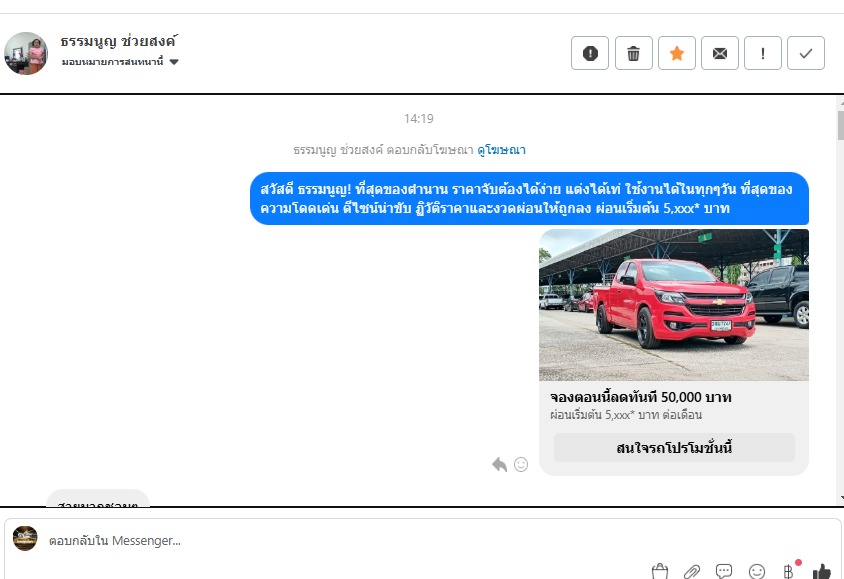Click the page avatar beside reply box
Viewport: 844px width, 579px height.
pos(25,539)
